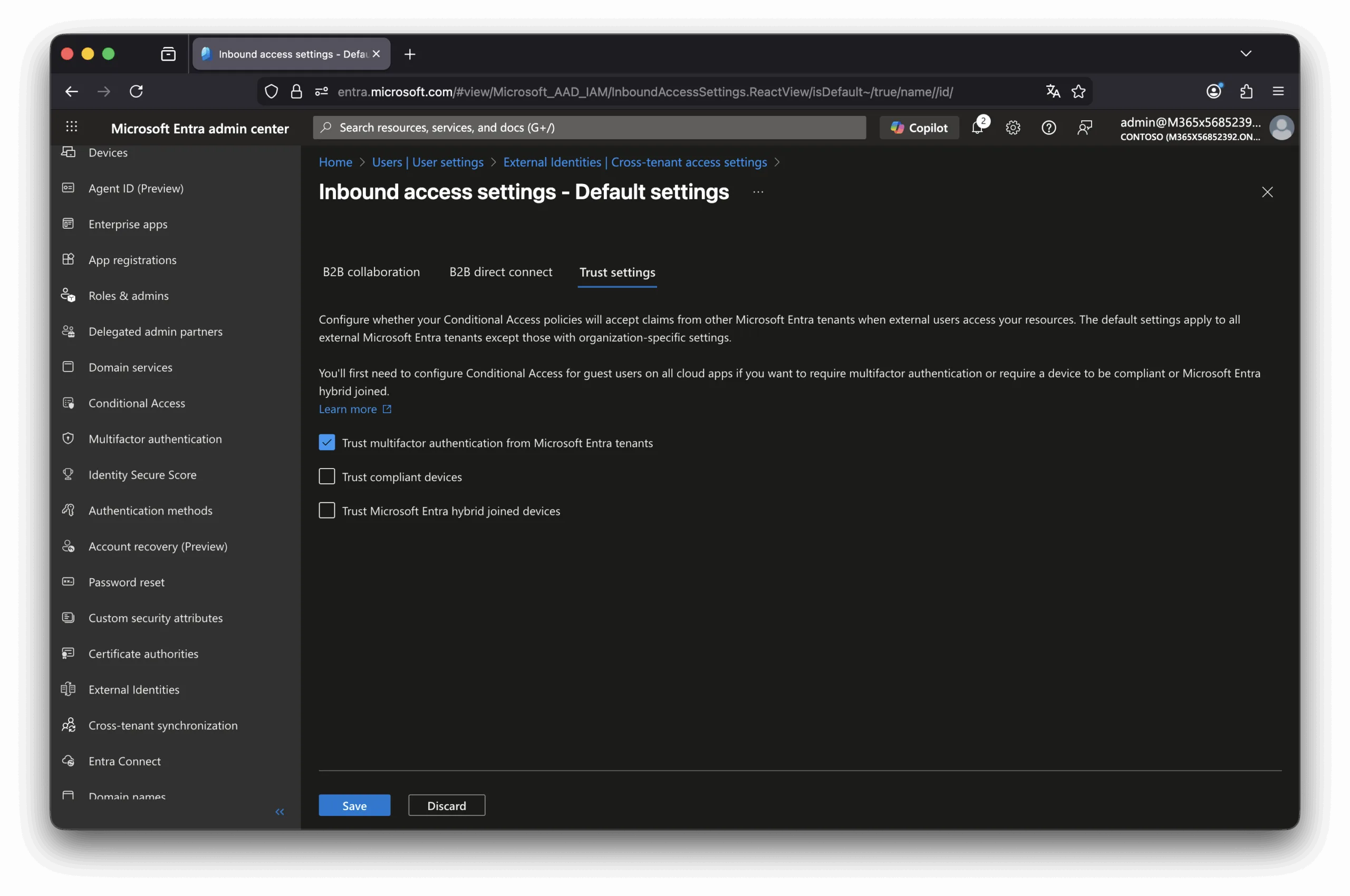This screenshot has height=896, width=1350.
Task: Click the Save button
Action: pos(354,805)
